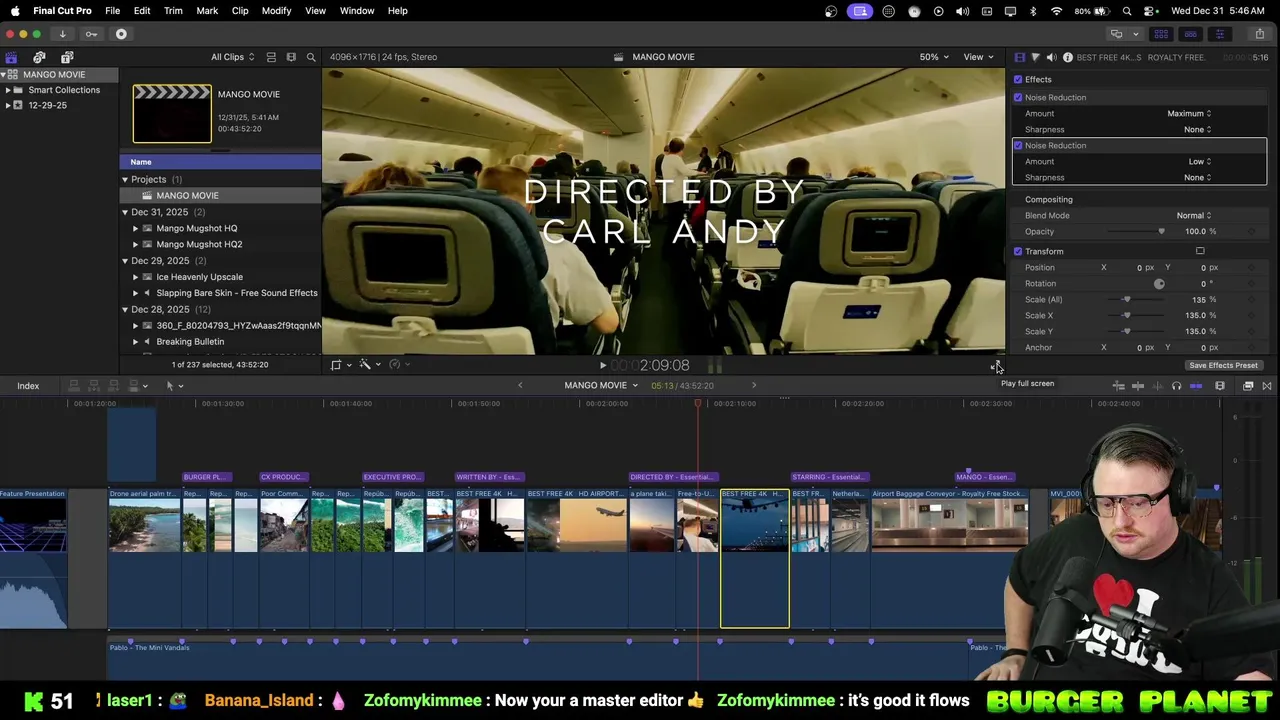This screenshot has width=1280, height=720.
Task: Open the Effects browser icon
Action: [1248, 386]
